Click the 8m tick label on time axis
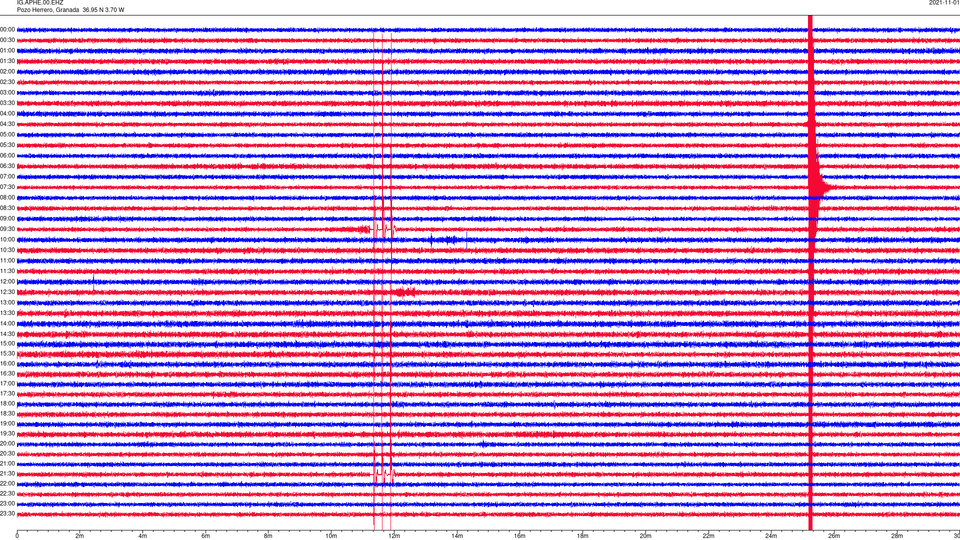960x540 pixels. [x=268, y=536]
